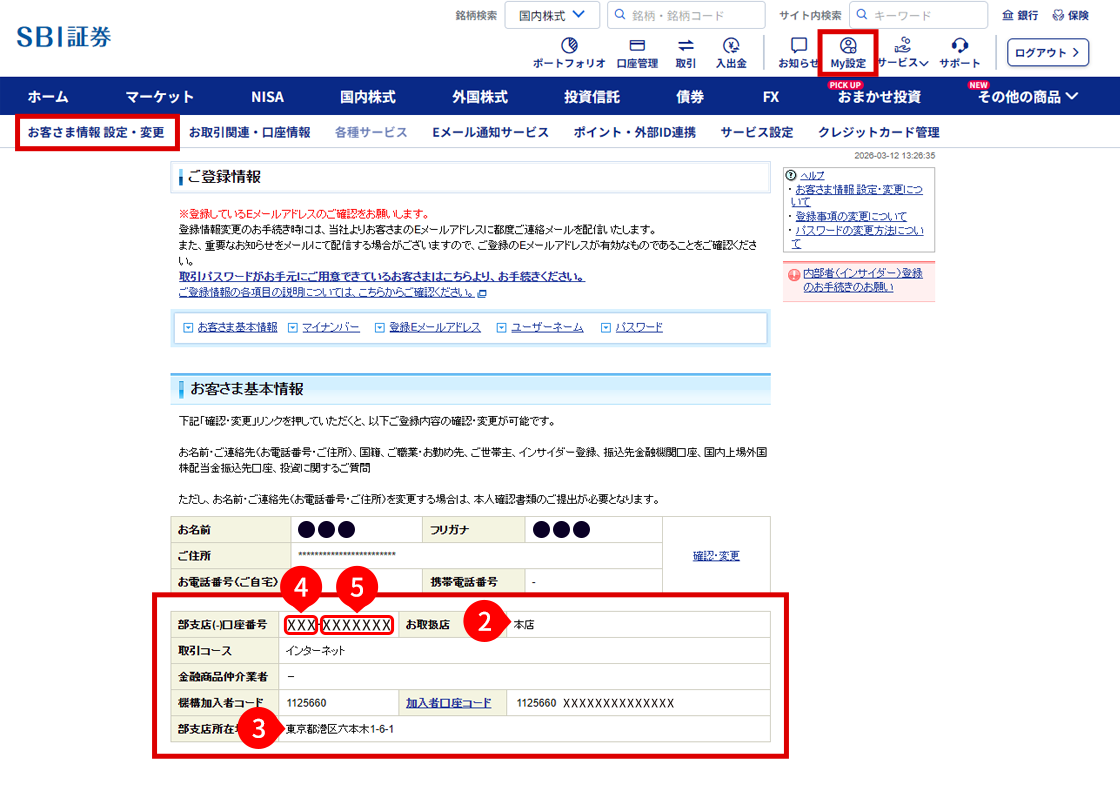The height and width of the screenshot is (788, 1120).
Task: Expand the 国内株式 search type dropdown
Action: pyautogui.click(x=552, y=15)
